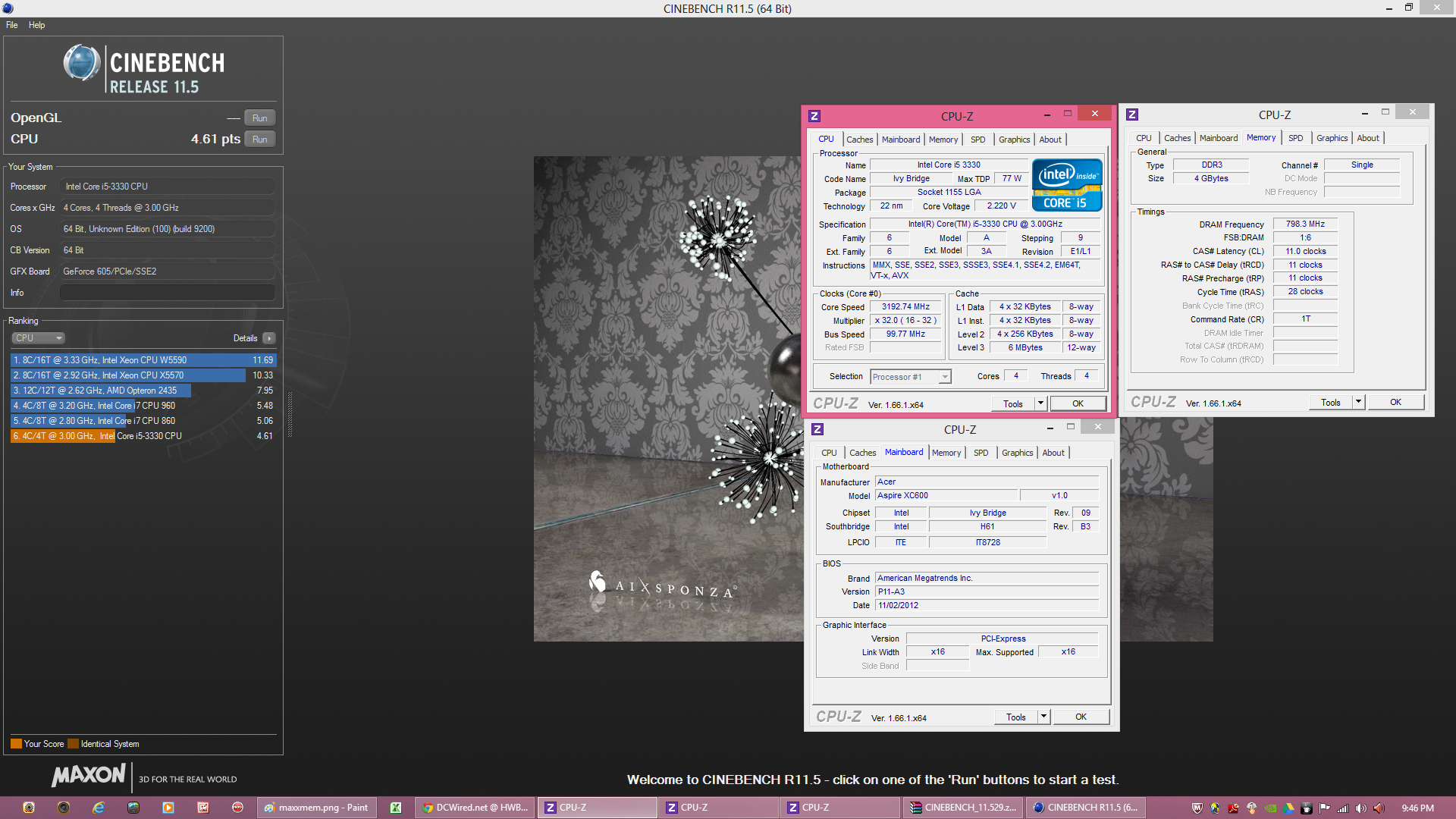The width and height of the screenshot is (1456, 819).
Task: Open CPU tab in Mainboard CPU-Z window
Action: tap(830, 453)
